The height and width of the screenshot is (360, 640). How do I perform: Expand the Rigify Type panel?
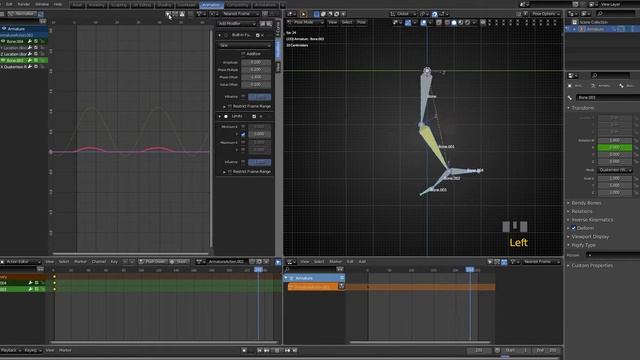pyautogui.click(x=583, y=245)
